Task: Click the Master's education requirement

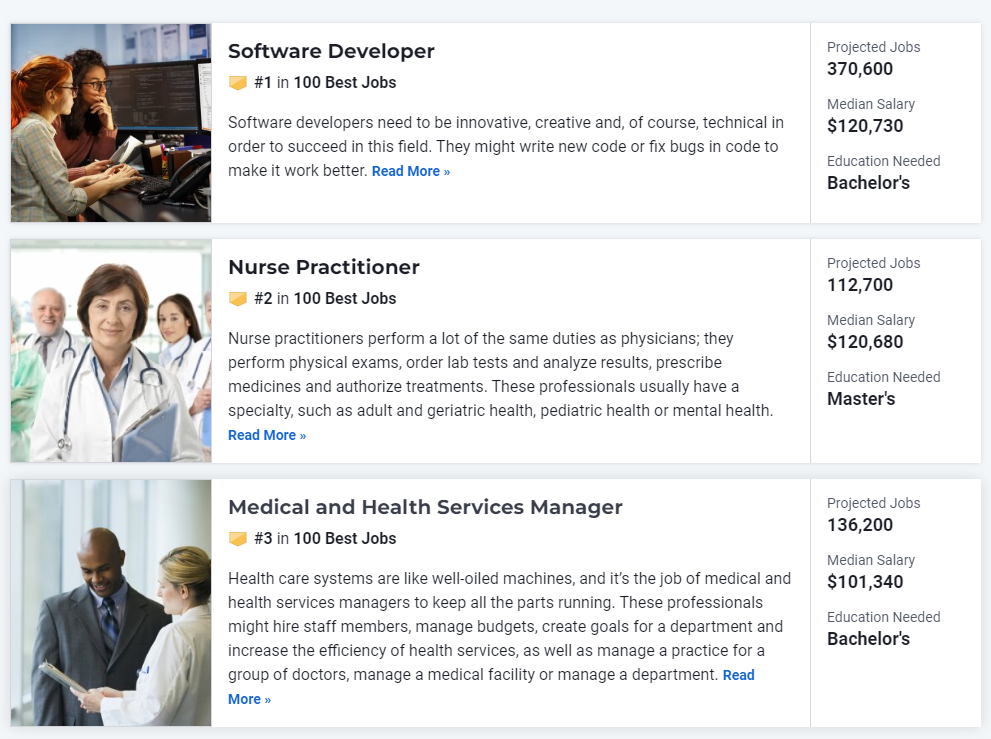Action: [861, 399]
